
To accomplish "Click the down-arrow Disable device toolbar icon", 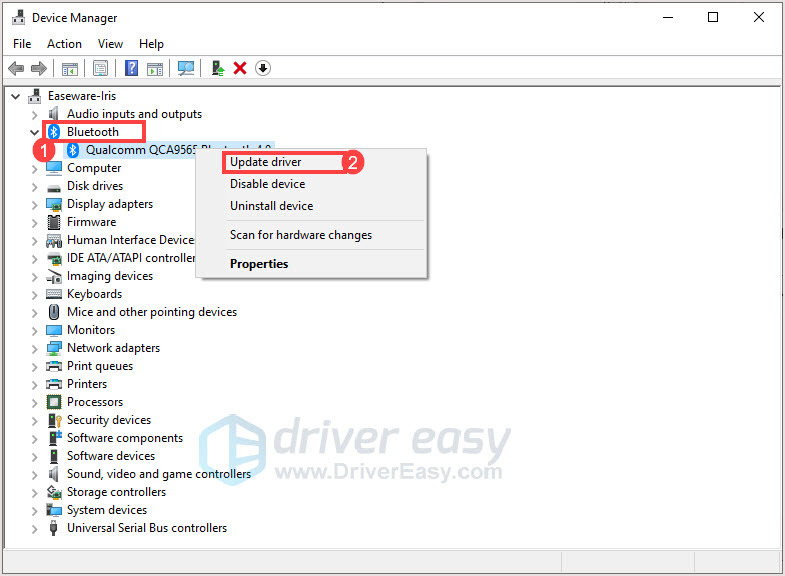I will (263, 68).
